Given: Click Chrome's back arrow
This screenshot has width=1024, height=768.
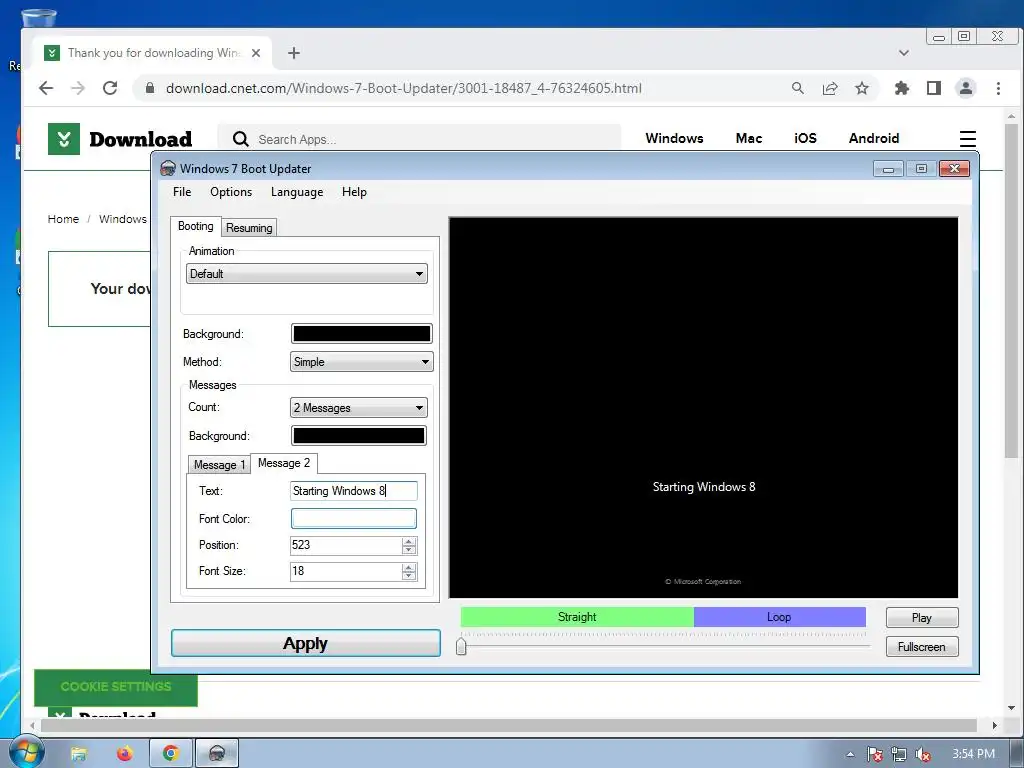Looking at the screenshot, I should point(46,88).
